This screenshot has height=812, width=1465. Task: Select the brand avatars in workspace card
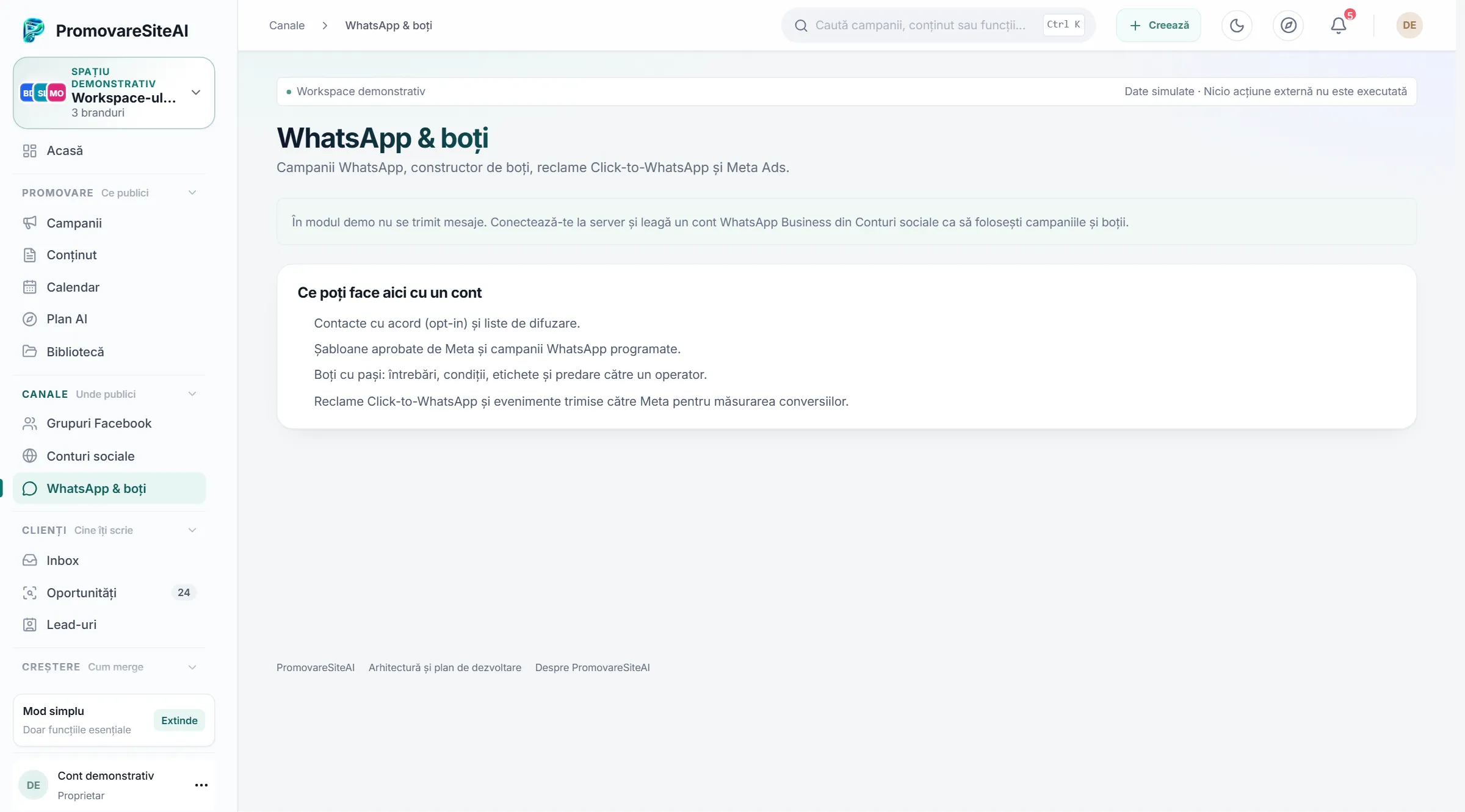(43, 93)
